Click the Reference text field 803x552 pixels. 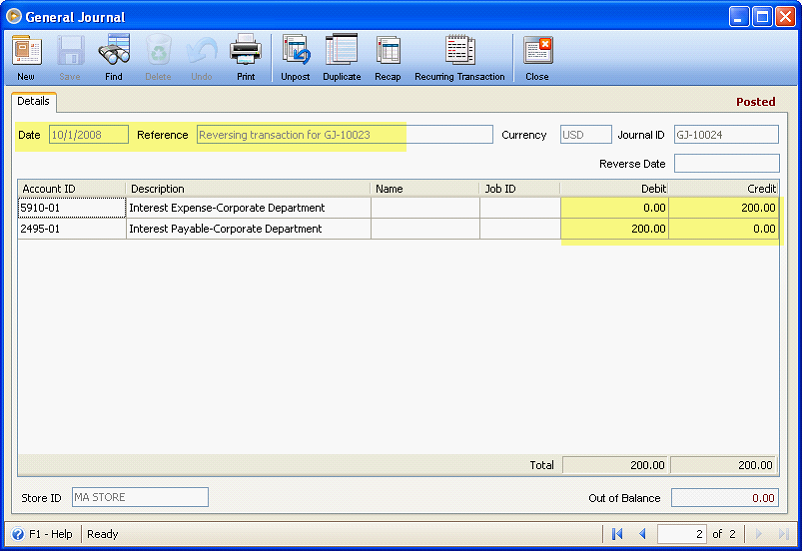point(345,135)
